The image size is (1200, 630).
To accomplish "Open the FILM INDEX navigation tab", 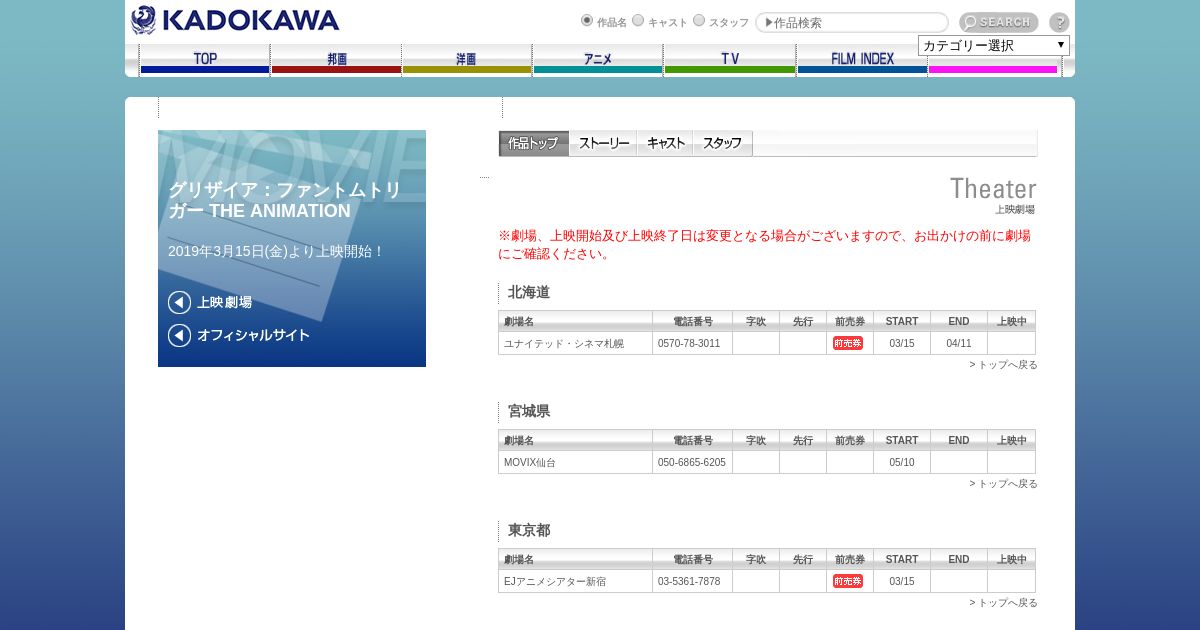I will 862,60.
